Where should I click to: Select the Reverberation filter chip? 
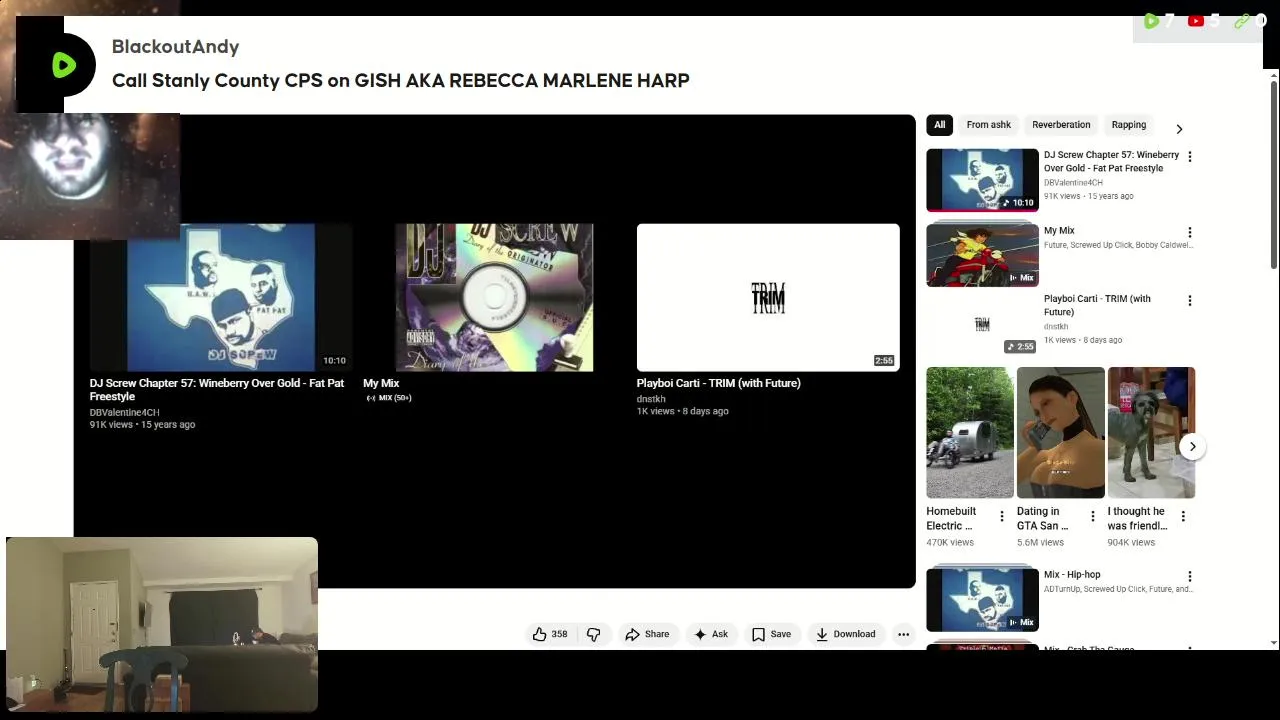pyautogui.click(x=1061, y=125)
